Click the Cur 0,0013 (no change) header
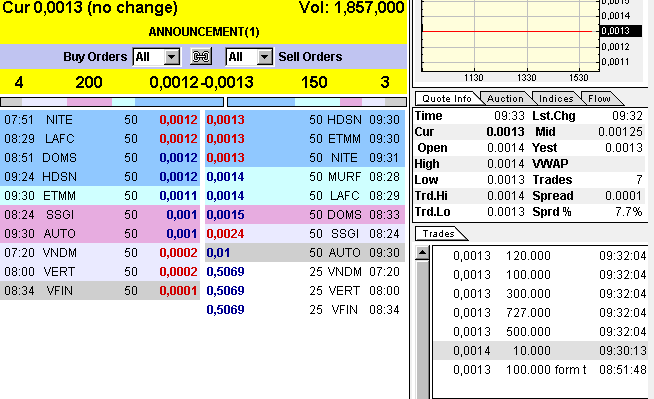Image resolution: width=654 pixels, height=399 pixels. (90, 8)
